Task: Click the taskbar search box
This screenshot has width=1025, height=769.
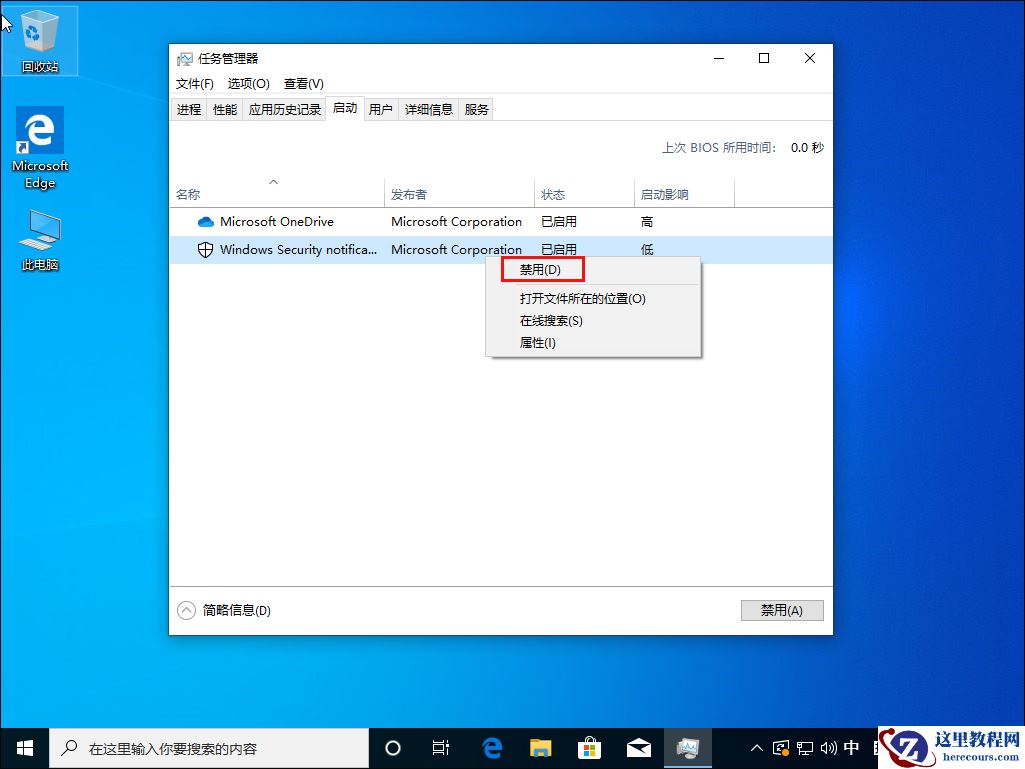Action: (x=210, y=747)
